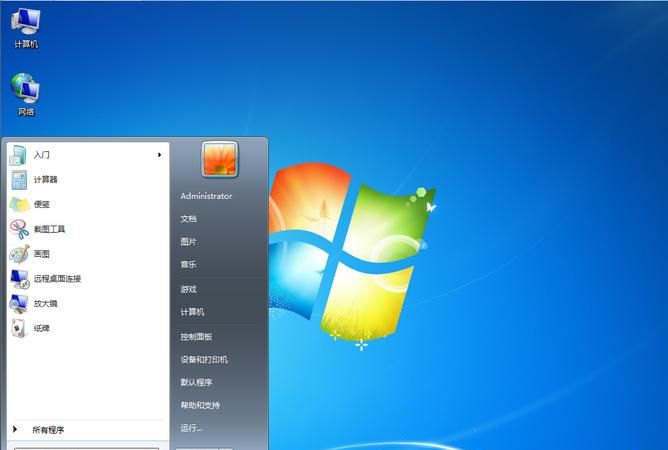Screen dimensions: 668x450
Task: Expand the 入门 submenu arrow
Action: click(159, 155)
